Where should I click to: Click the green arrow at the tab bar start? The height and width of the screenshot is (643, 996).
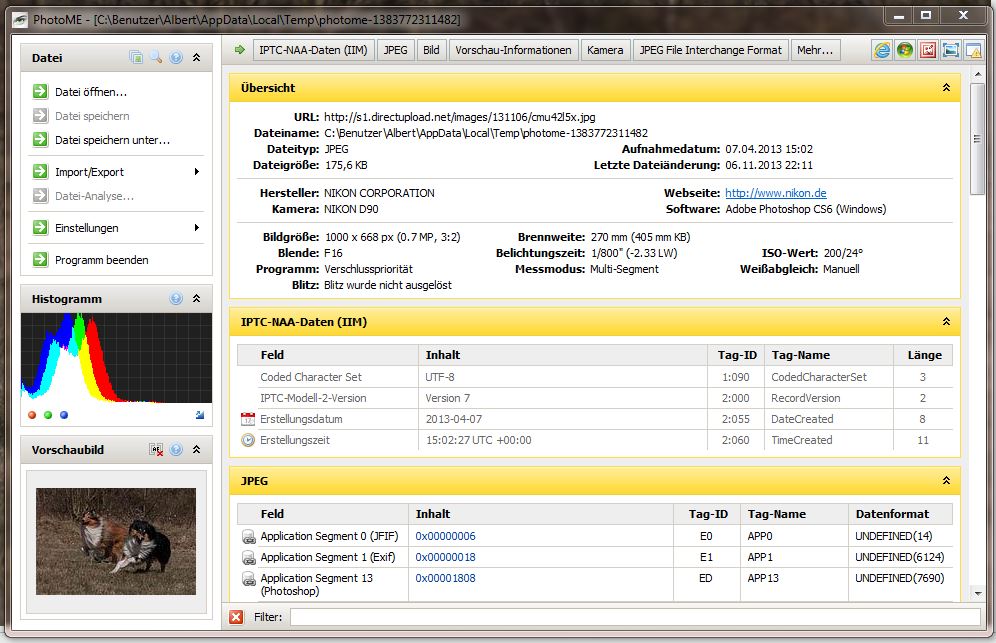click(239, 50)
